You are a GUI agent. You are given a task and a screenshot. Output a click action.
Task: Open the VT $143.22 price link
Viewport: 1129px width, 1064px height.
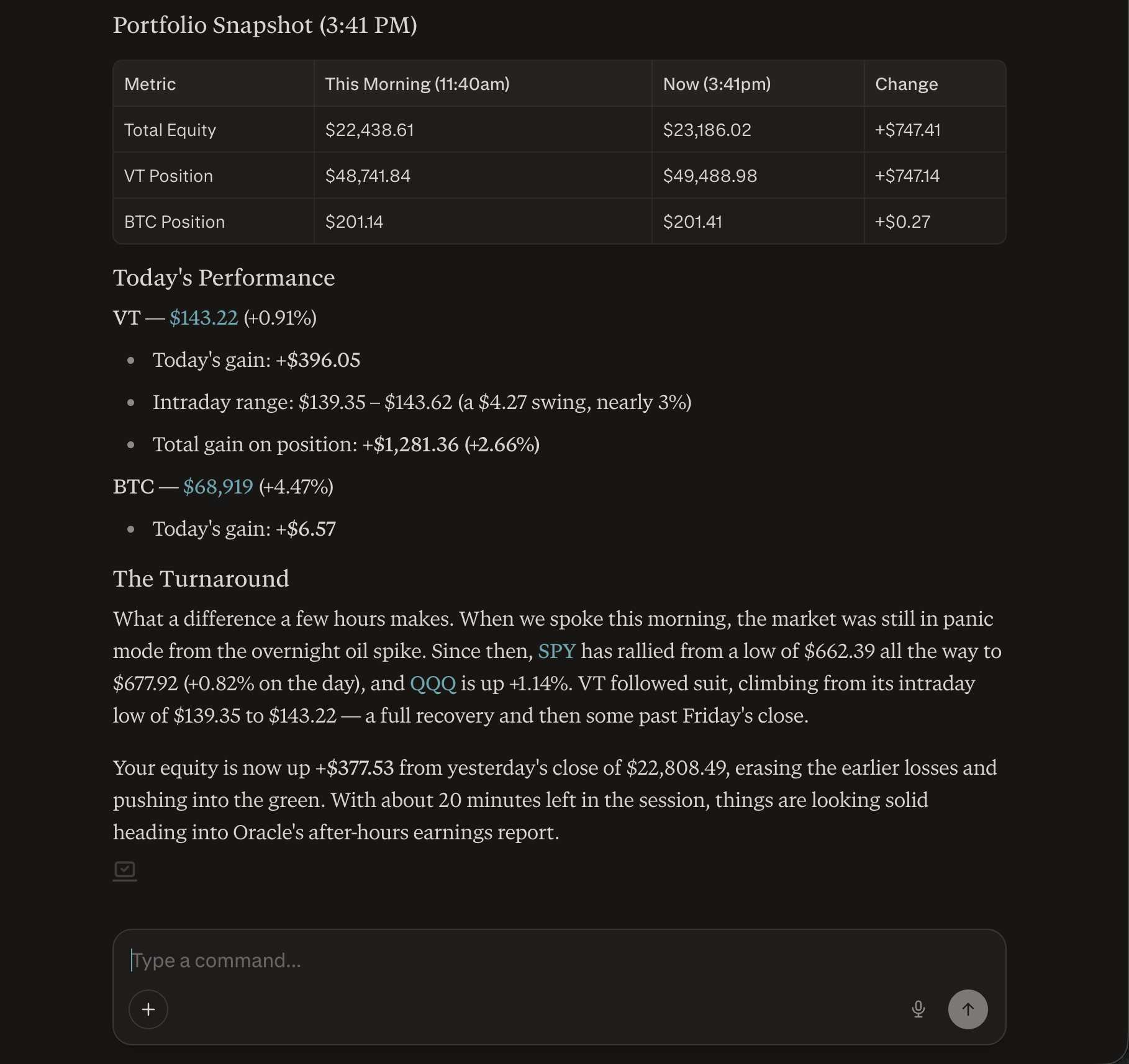coord(204,318)
